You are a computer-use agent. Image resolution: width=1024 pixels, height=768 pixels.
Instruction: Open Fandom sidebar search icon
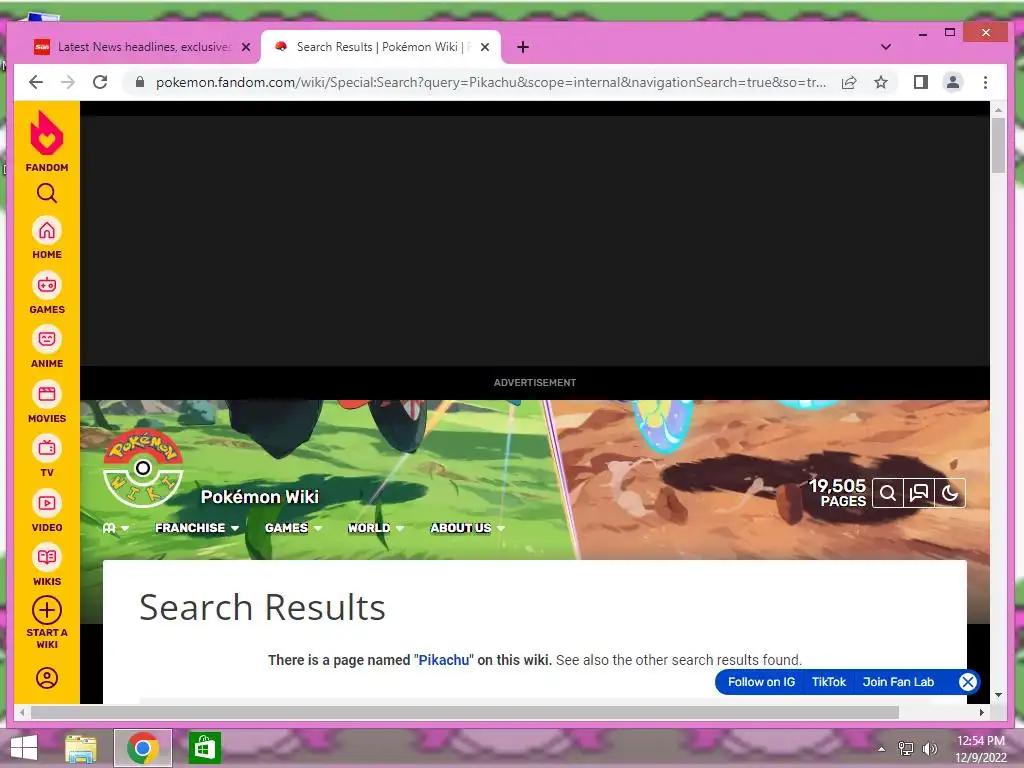(46, 193)
